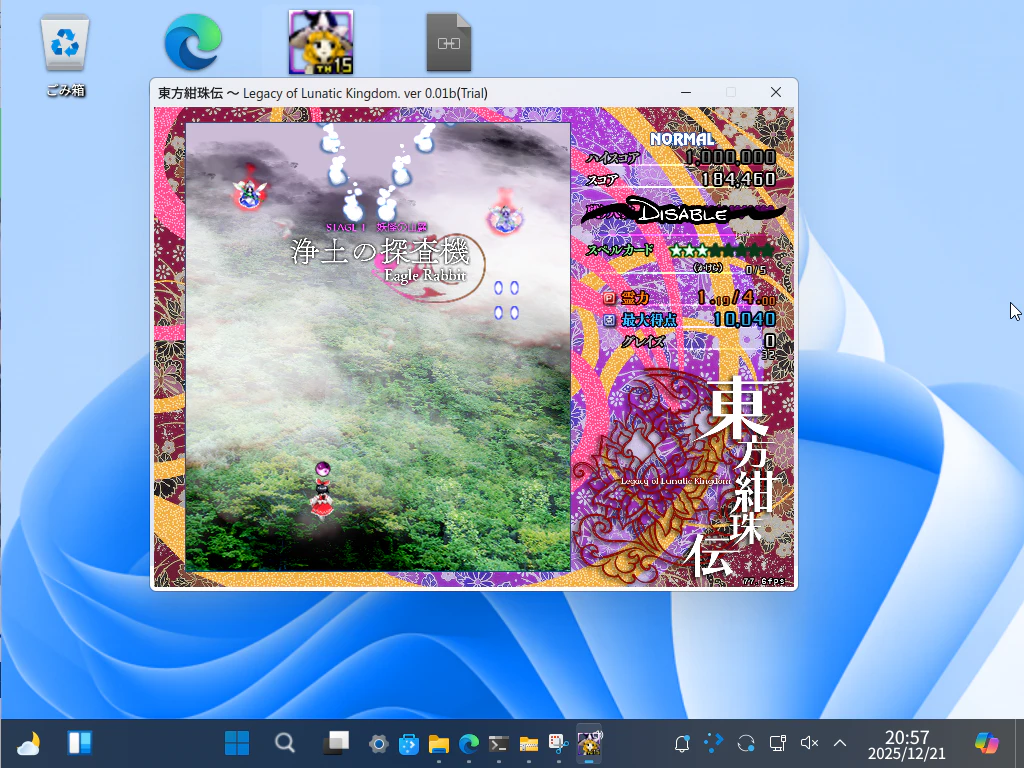This screenshot has width=1024, height=768.
Task: Click the spell card star row
Action: [721, 250]
